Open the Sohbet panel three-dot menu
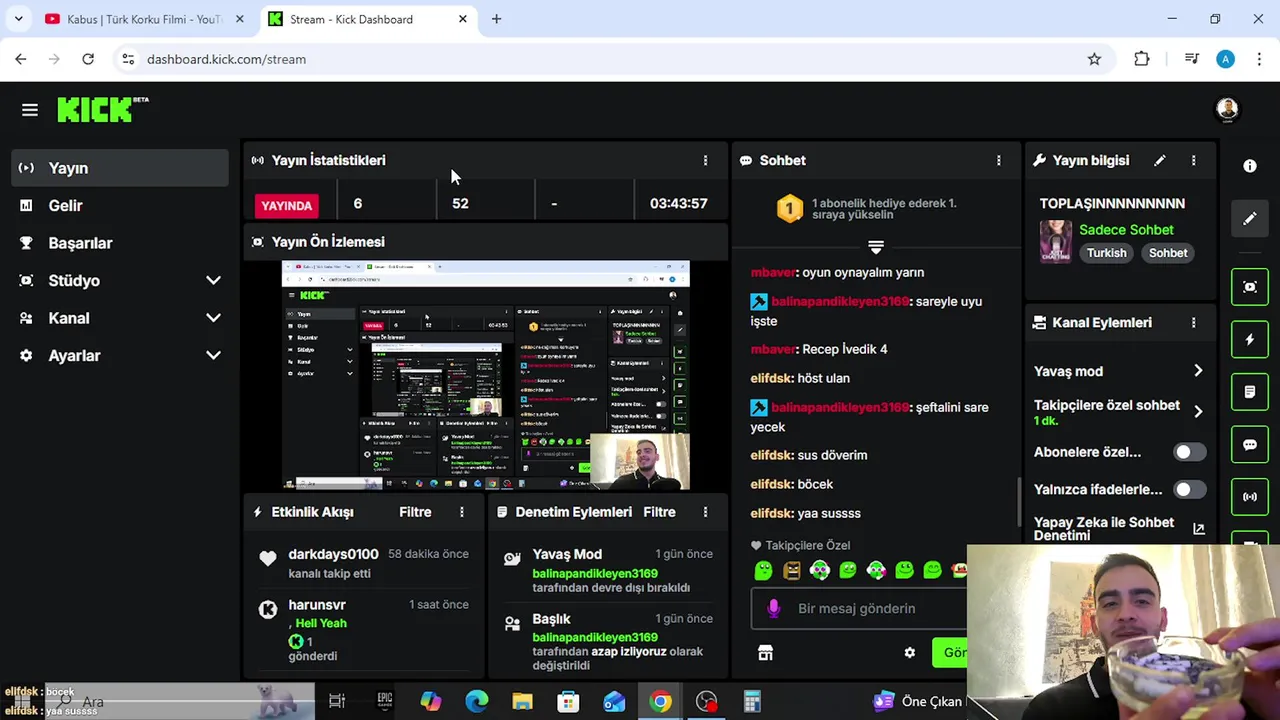This screenshot has width=1280, height=720. click(998, 160)
